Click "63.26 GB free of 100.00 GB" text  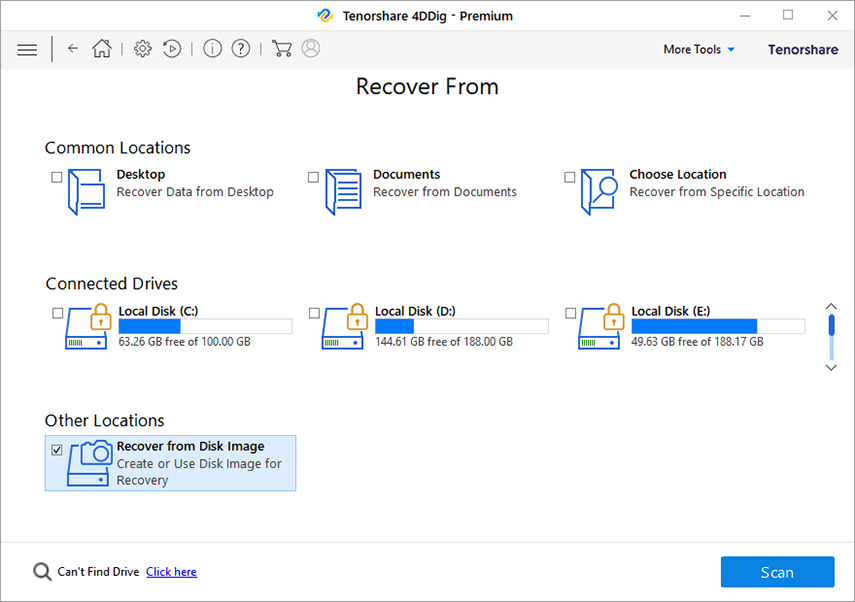point(184,342)
